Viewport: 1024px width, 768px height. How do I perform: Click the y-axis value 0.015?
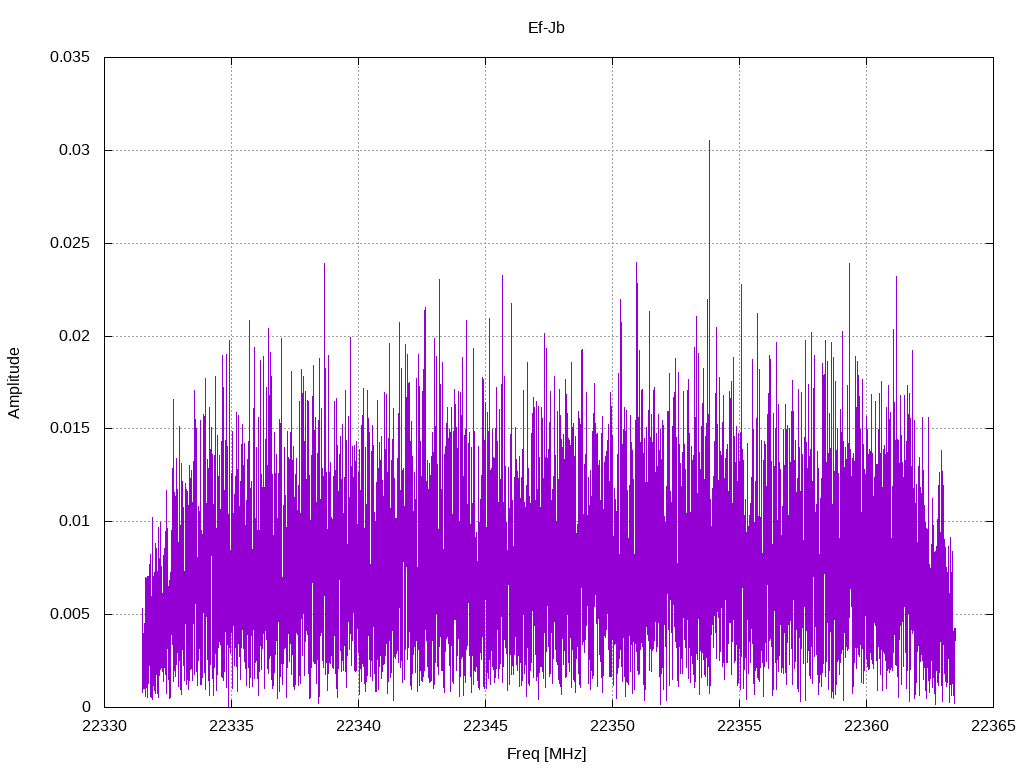click(70, 428)
